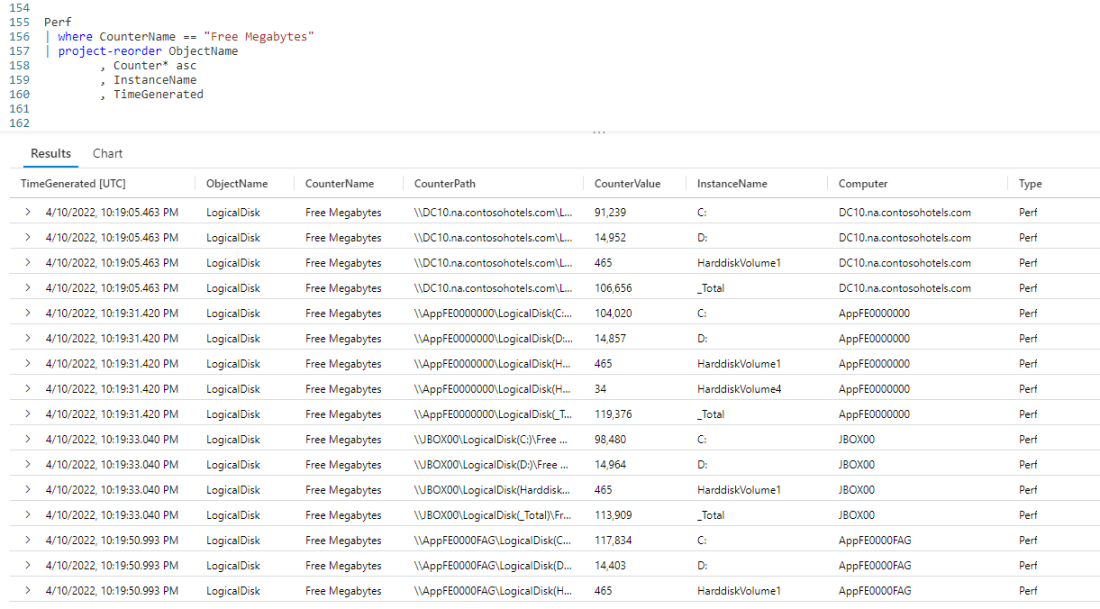Select the Results tab

click(x=51, y=153)
